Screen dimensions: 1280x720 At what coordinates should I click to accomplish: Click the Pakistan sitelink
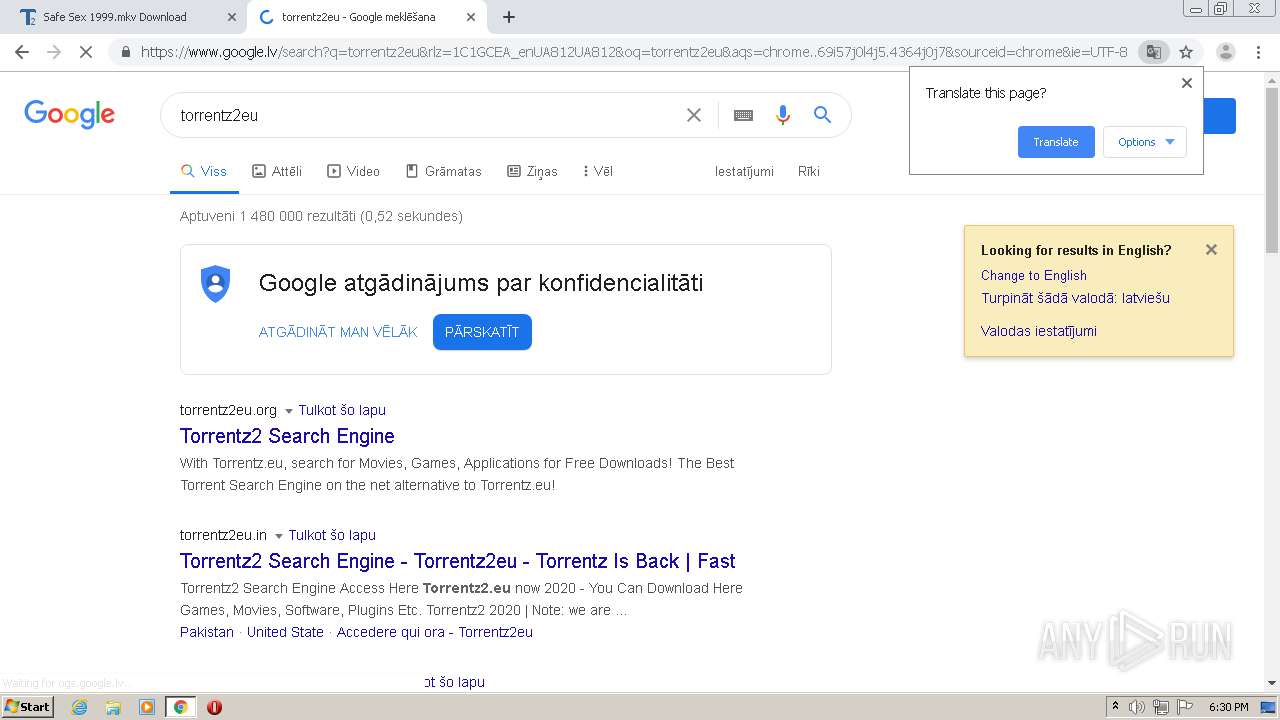pyautogui.click(x=207, y=632)
